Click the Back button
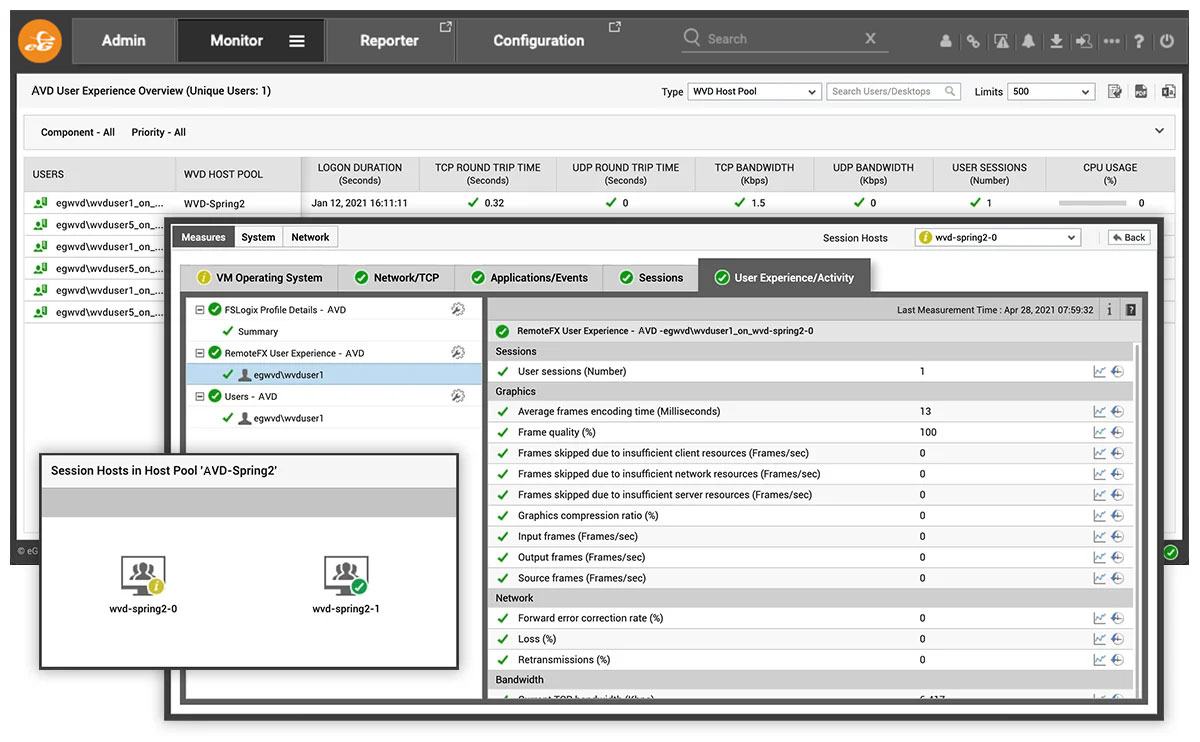 coord(1129,238)
